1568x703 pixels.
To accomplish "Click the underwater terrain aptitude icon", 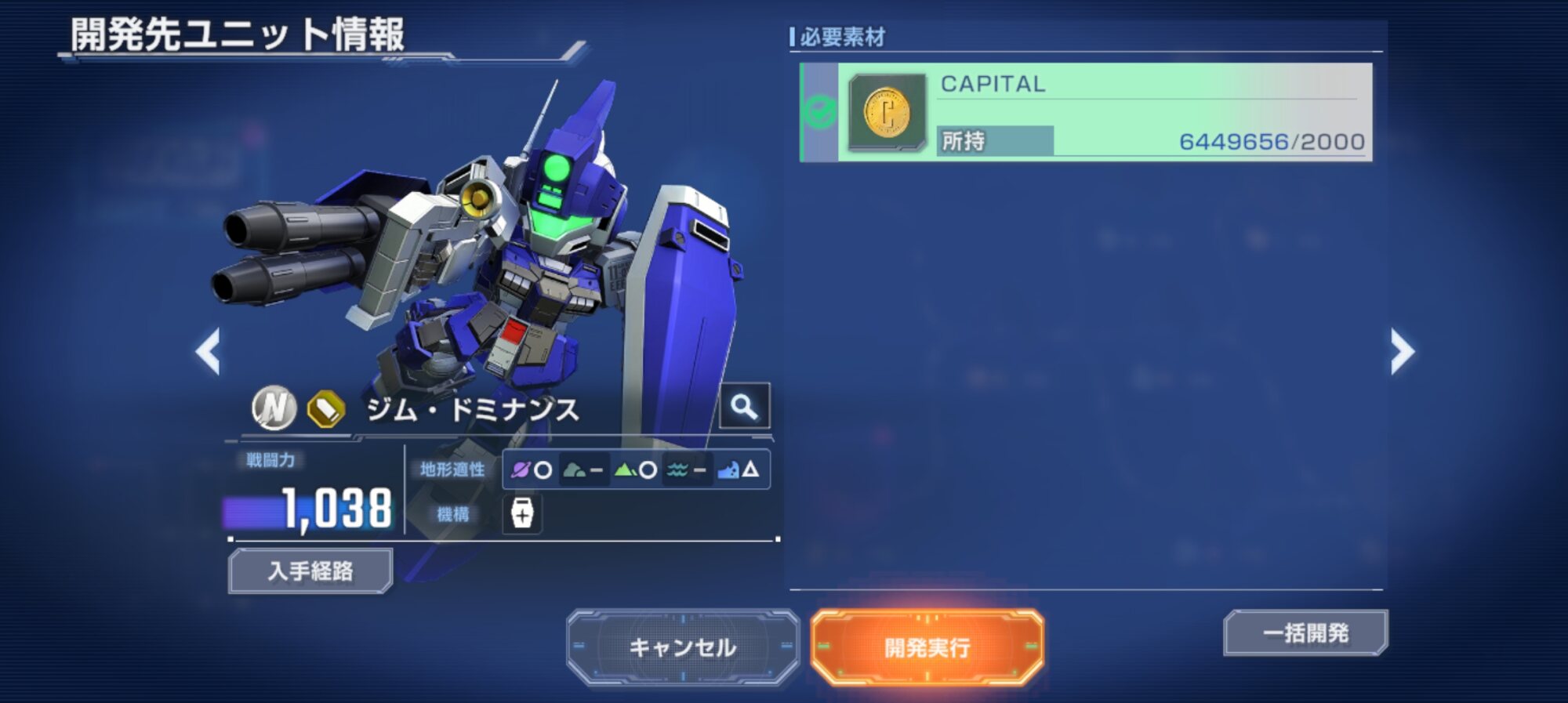I will click(728, 469).
